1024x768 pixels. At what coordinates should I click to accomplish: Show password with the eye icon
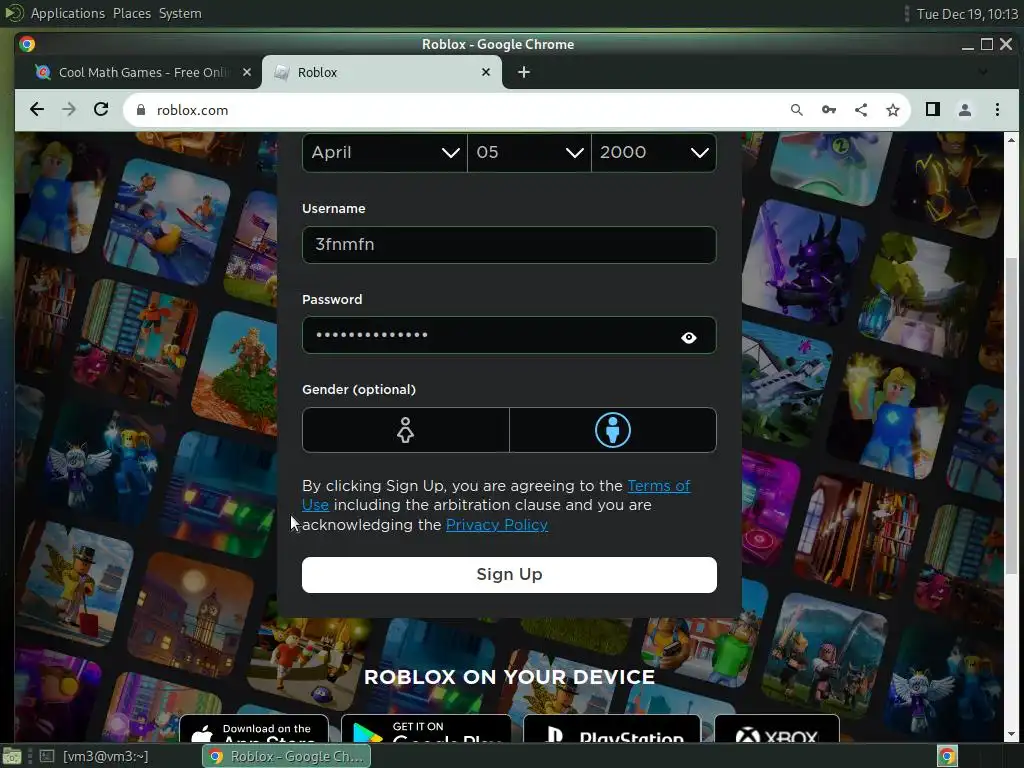coord(688,338)
